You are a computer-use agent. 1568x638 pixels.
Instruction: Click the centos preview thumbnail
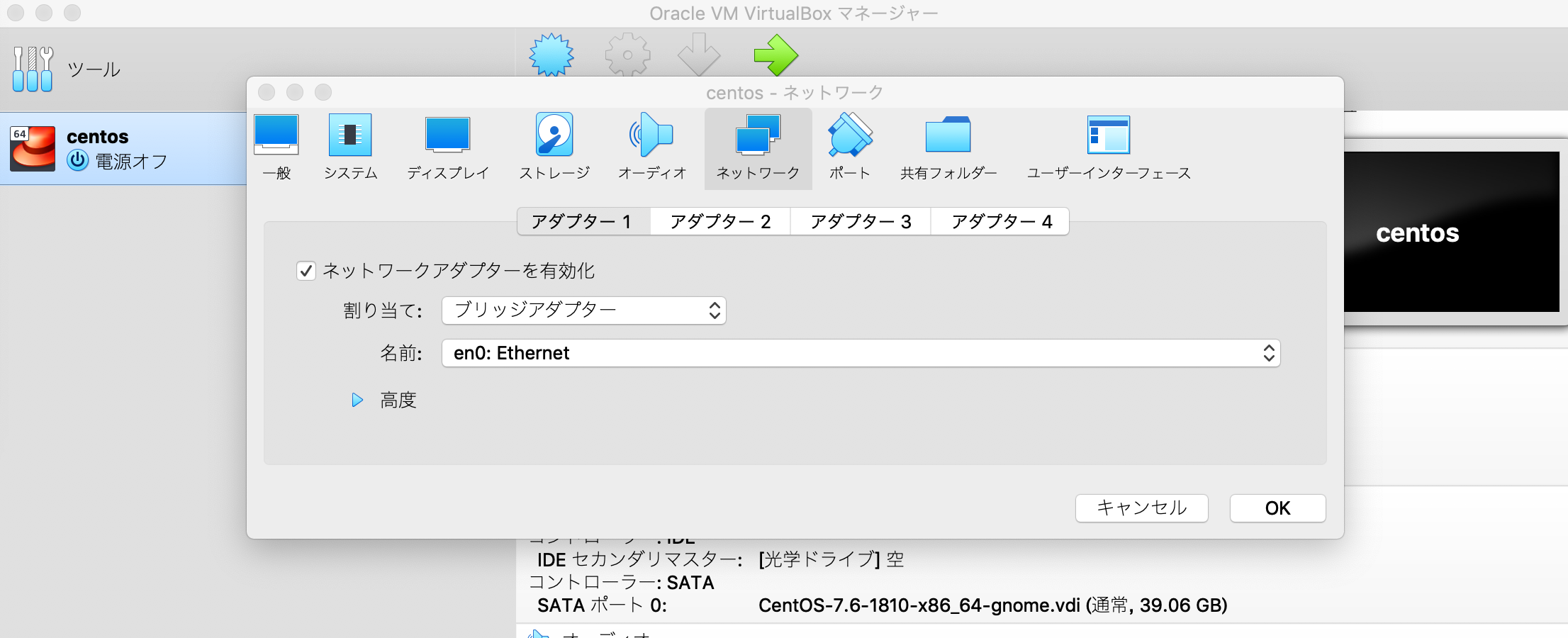pyautogui.click(x=1452, y=232)
